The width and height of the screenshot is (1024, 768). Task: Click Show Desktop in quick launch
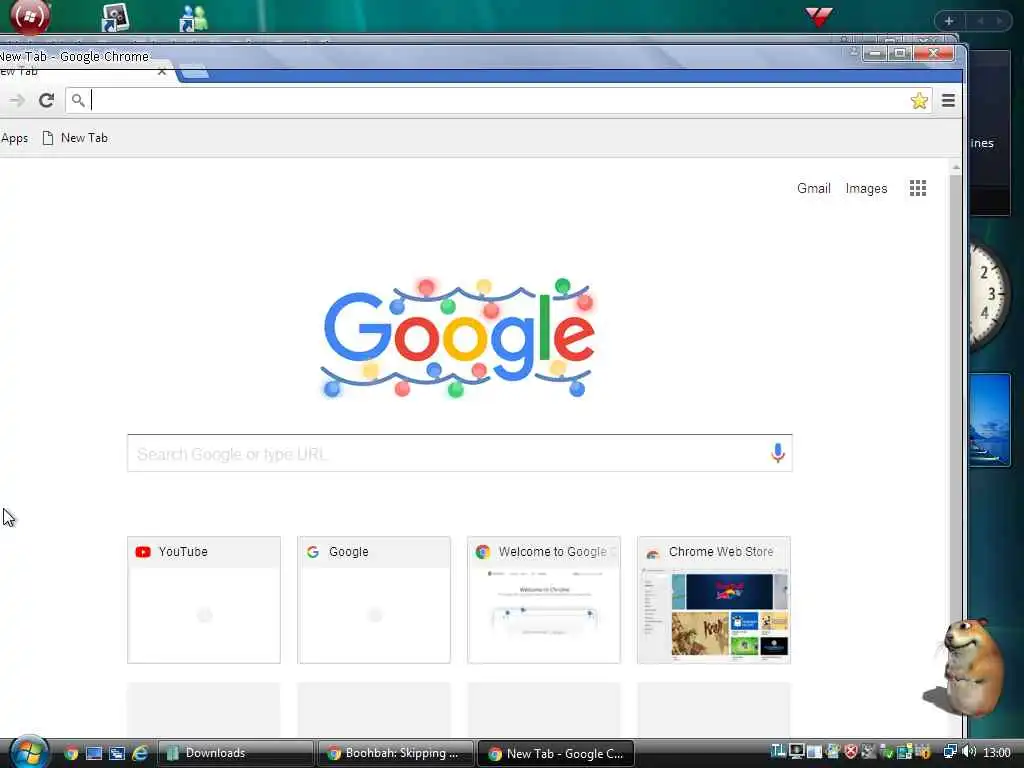pyautogui.click(x=94, y=754)
